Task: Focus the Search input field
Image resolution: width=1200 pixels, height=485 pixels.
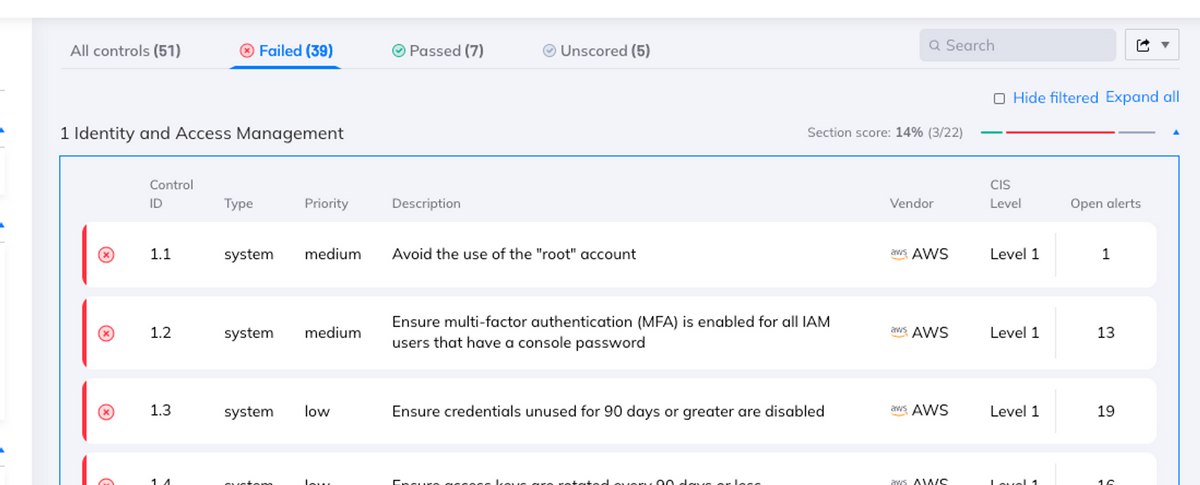Action: (1025, 45)
